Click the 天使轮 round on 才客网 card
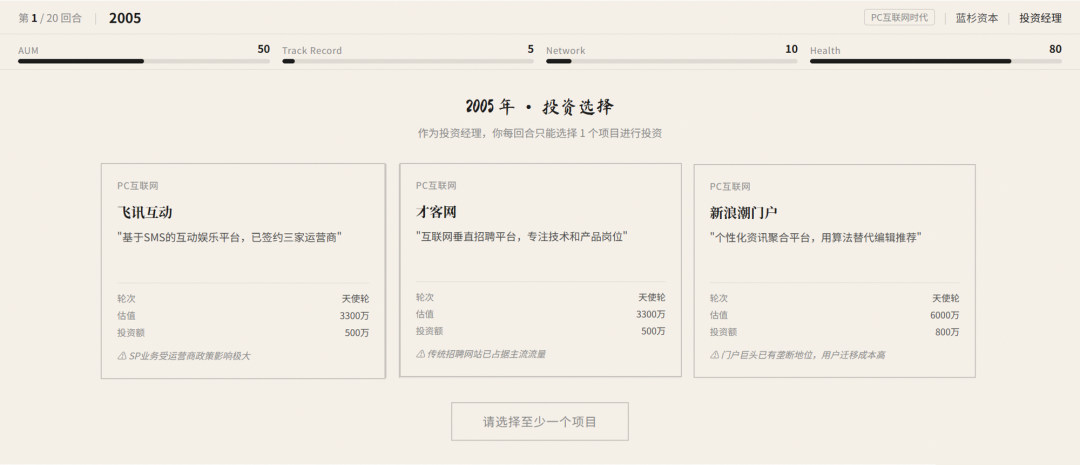This screenshot has height=465, width=1080. click(652, 297)
